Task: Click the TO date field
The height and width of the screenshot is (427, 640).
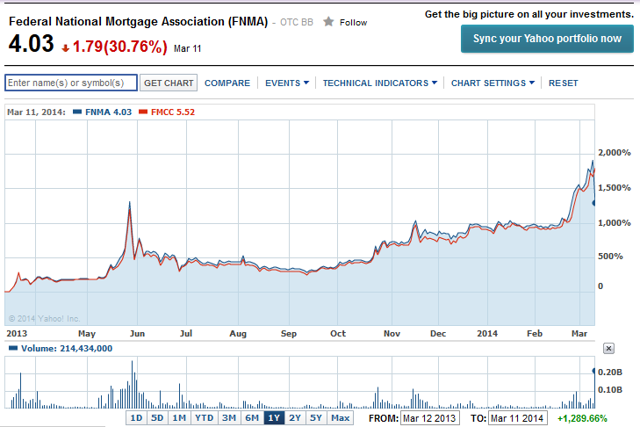Action: point(517,418)
